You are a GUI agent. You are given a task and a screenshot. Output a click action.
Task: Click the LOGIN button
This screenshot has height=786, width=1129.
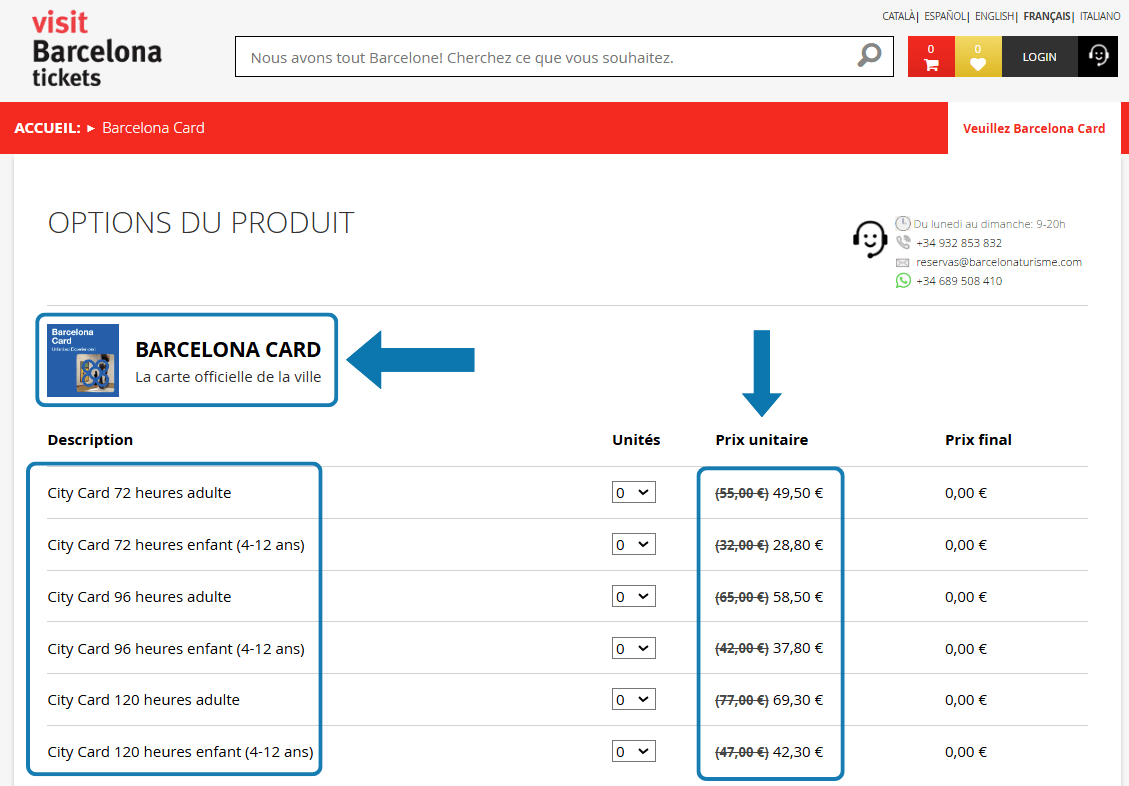click(x=1039, y=57)
